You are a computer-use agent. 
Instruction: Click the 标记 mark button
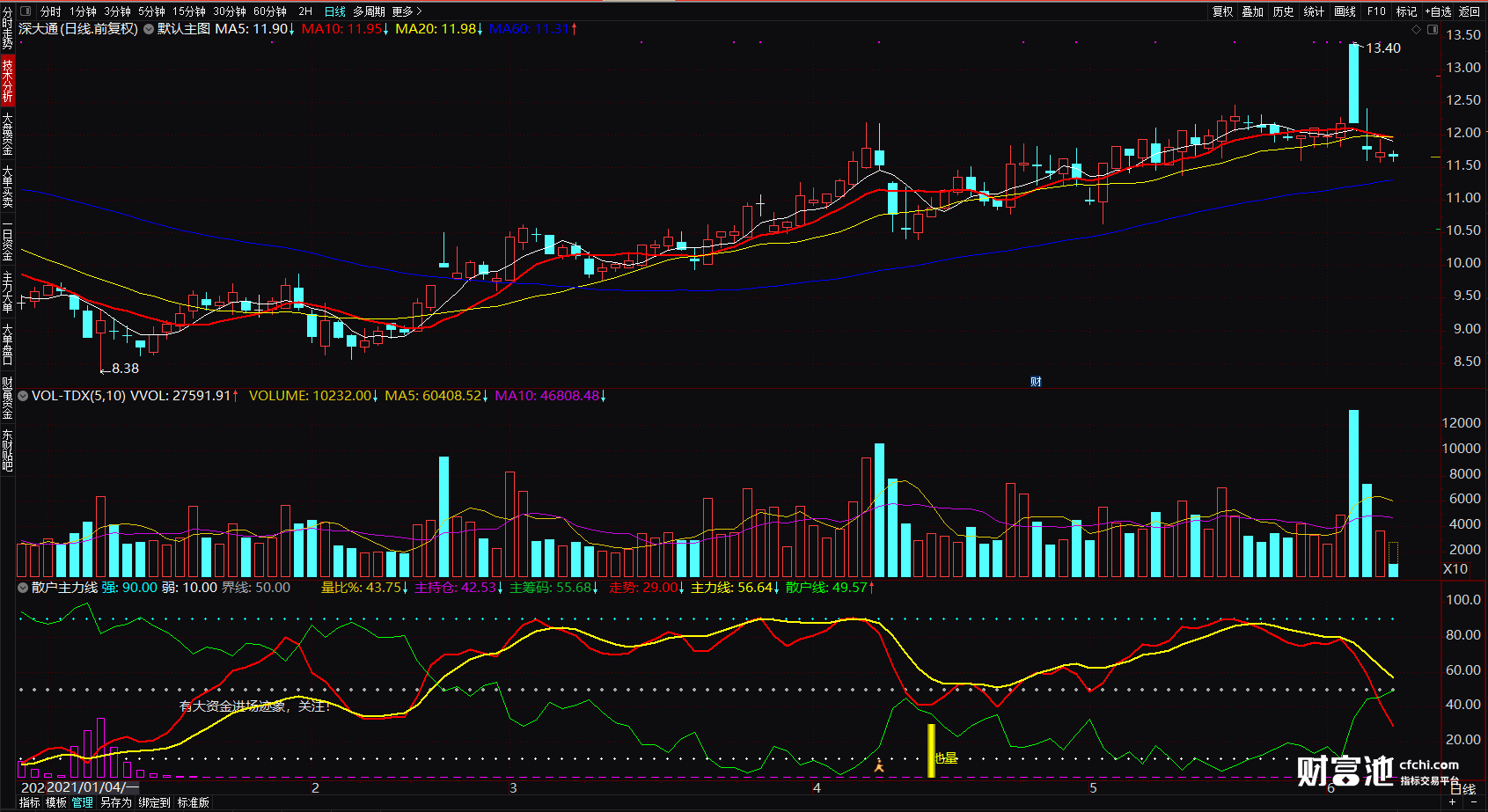[x=1406, y=11]
